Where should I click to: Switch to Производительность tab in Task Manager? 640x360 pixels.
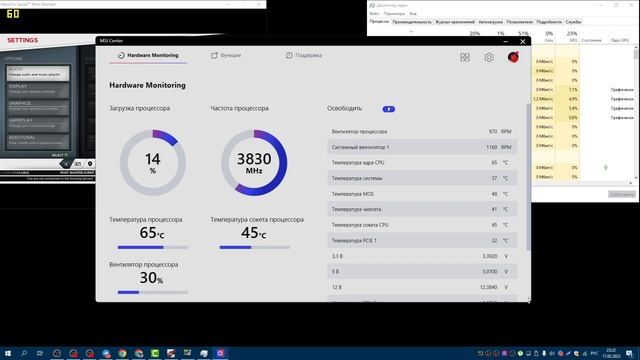[412, 22]
